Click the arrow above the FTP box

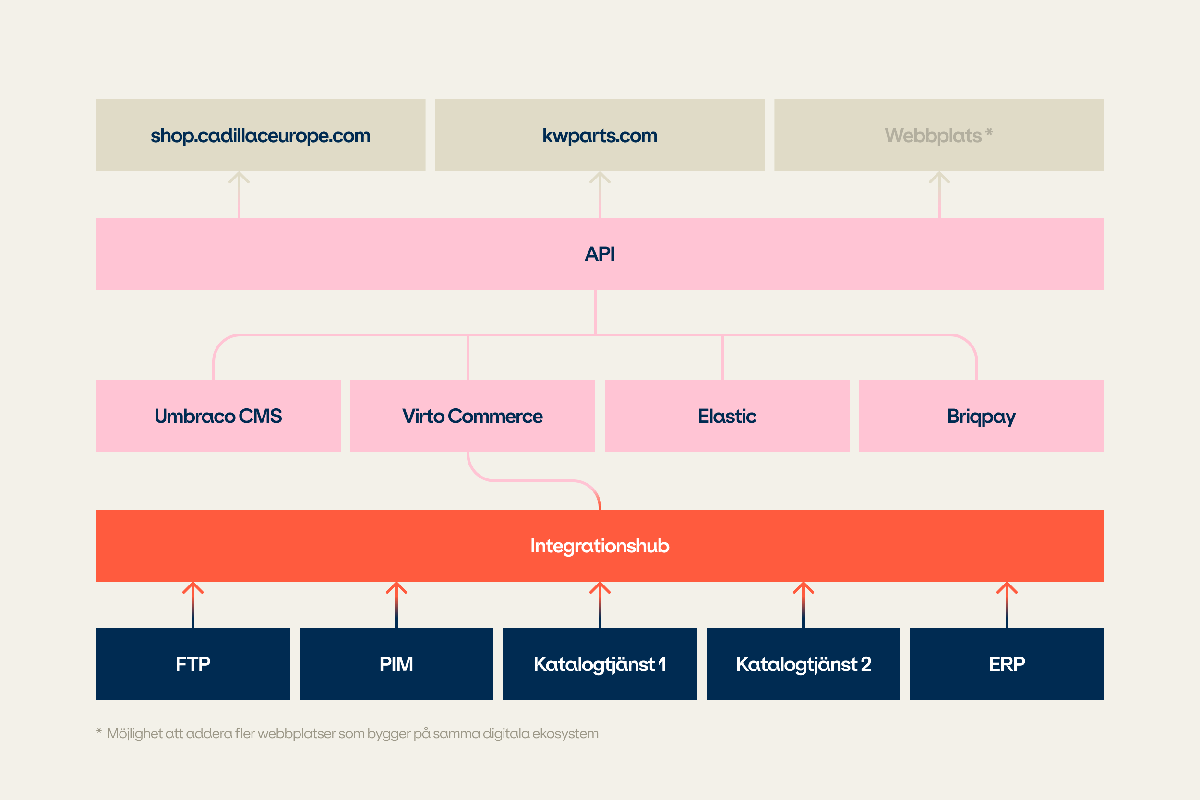click(x=193, y=603)
